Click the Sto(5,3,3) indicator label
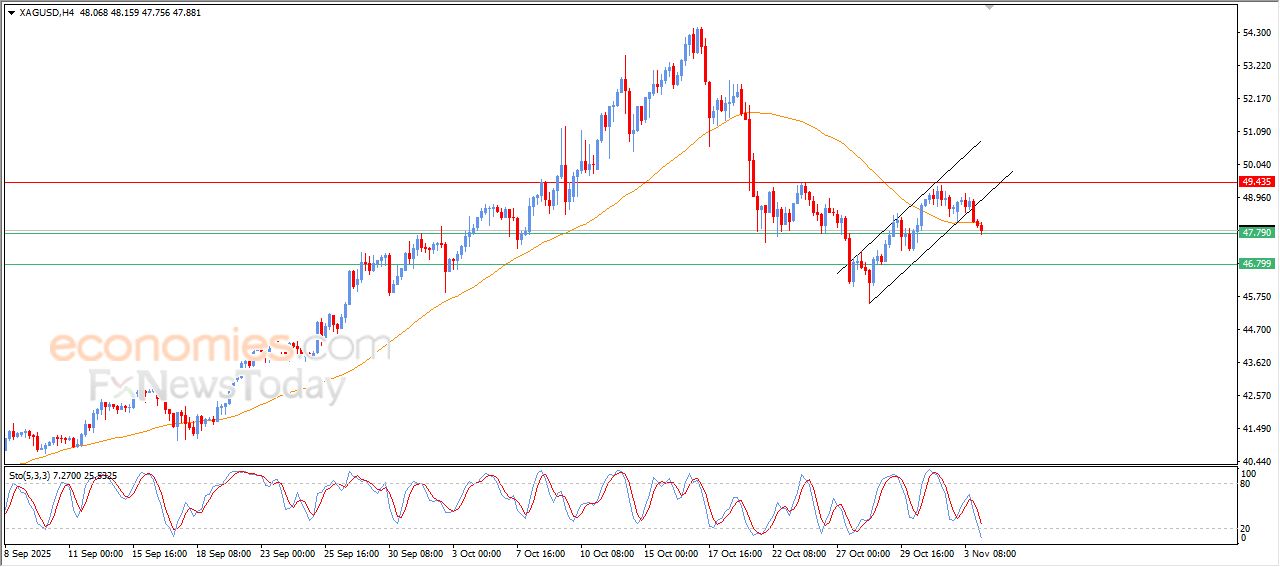The width and height of the screenshot is (1280, 567). point(32,475)
